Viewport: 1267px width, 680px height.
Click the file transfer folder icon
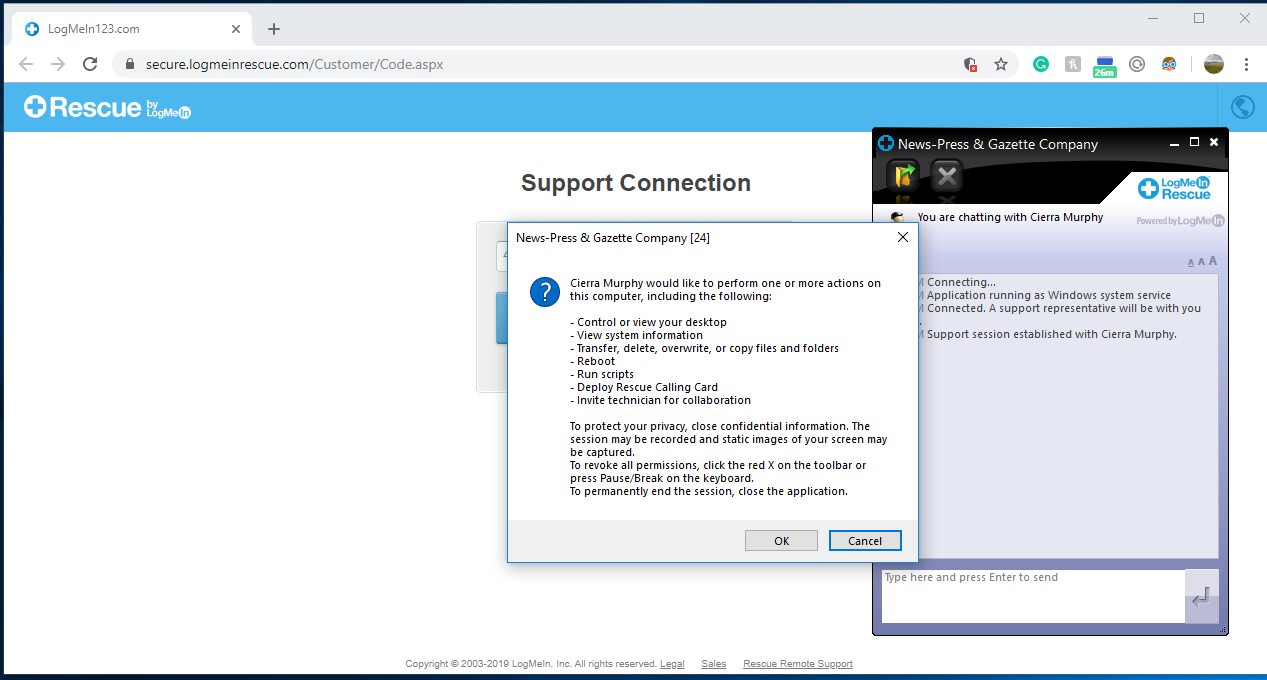coord(905,177)
